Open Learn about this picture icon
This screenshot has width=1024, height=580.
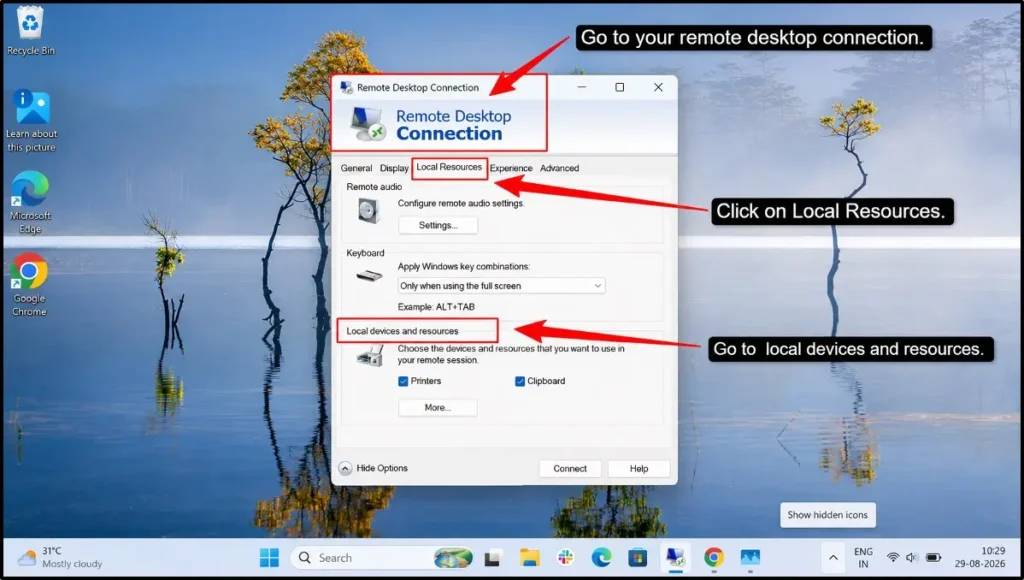pos(31,121)
